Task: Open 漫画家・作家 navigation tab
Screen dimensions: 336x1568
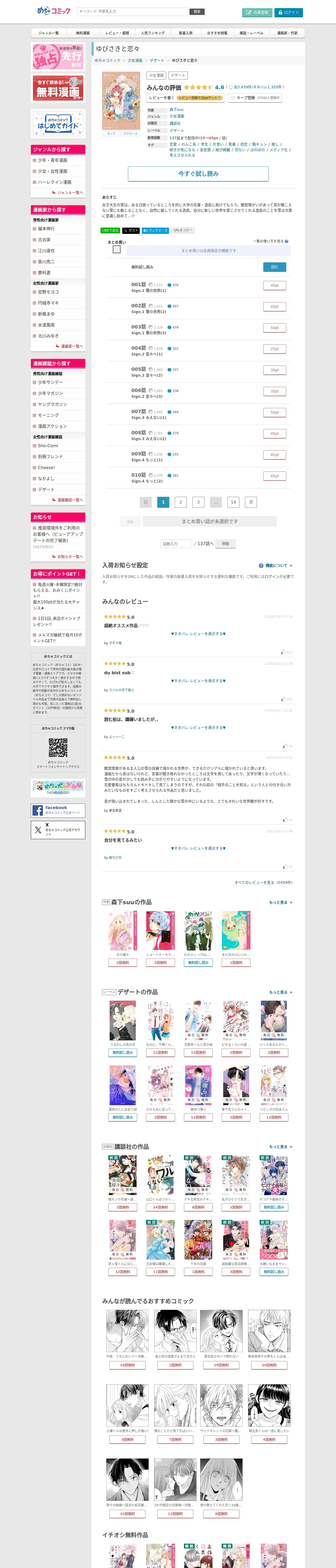Action: coord(287,33)
